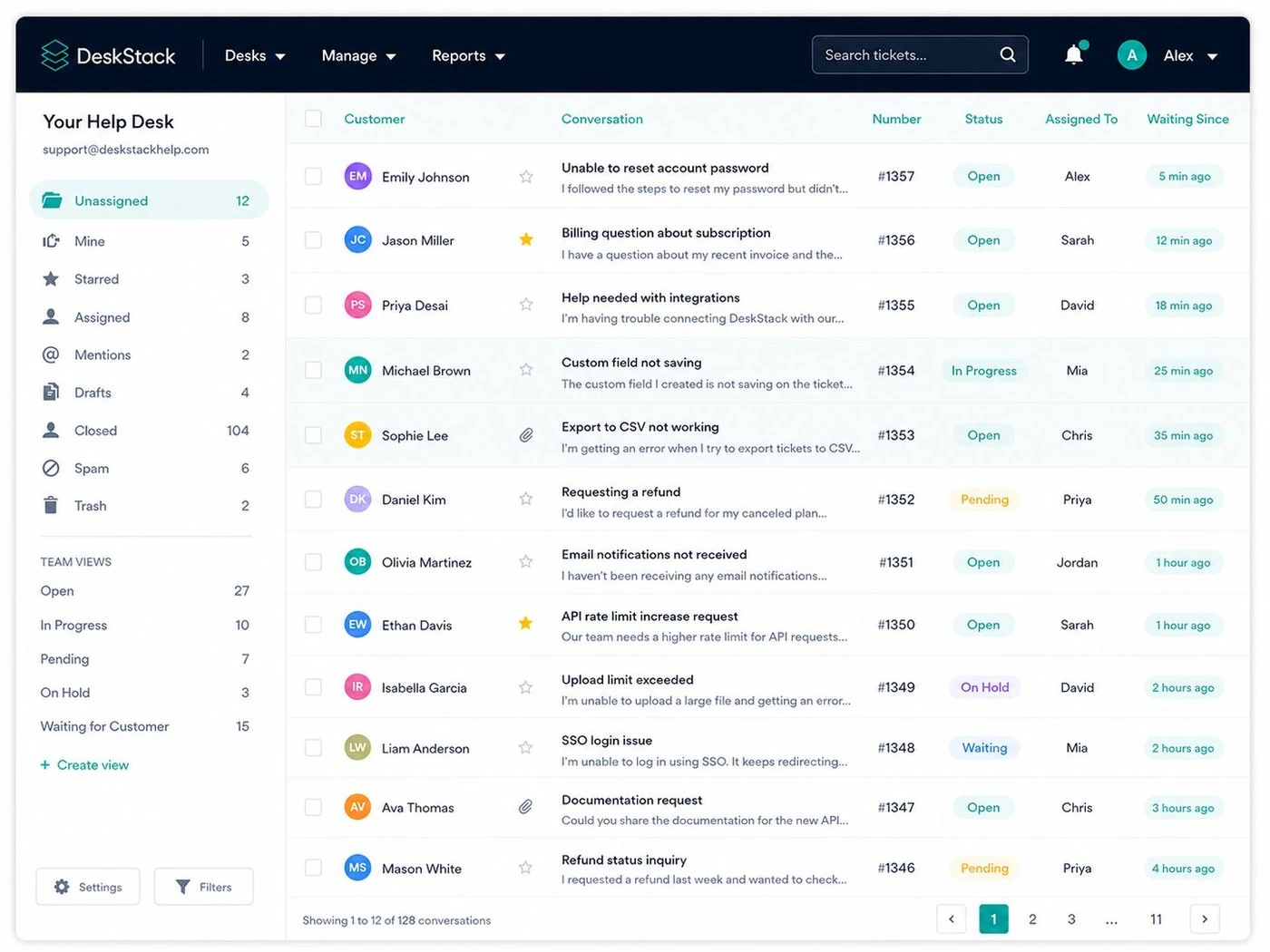Star Daniel Kim's conversation
Screen dimensions: 1270x952
[526, 499]
